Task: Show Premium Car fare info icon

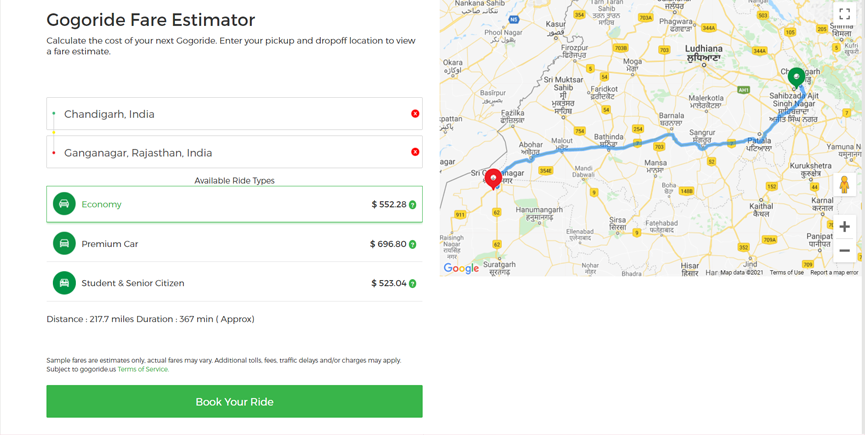Action: coord(413,244)
